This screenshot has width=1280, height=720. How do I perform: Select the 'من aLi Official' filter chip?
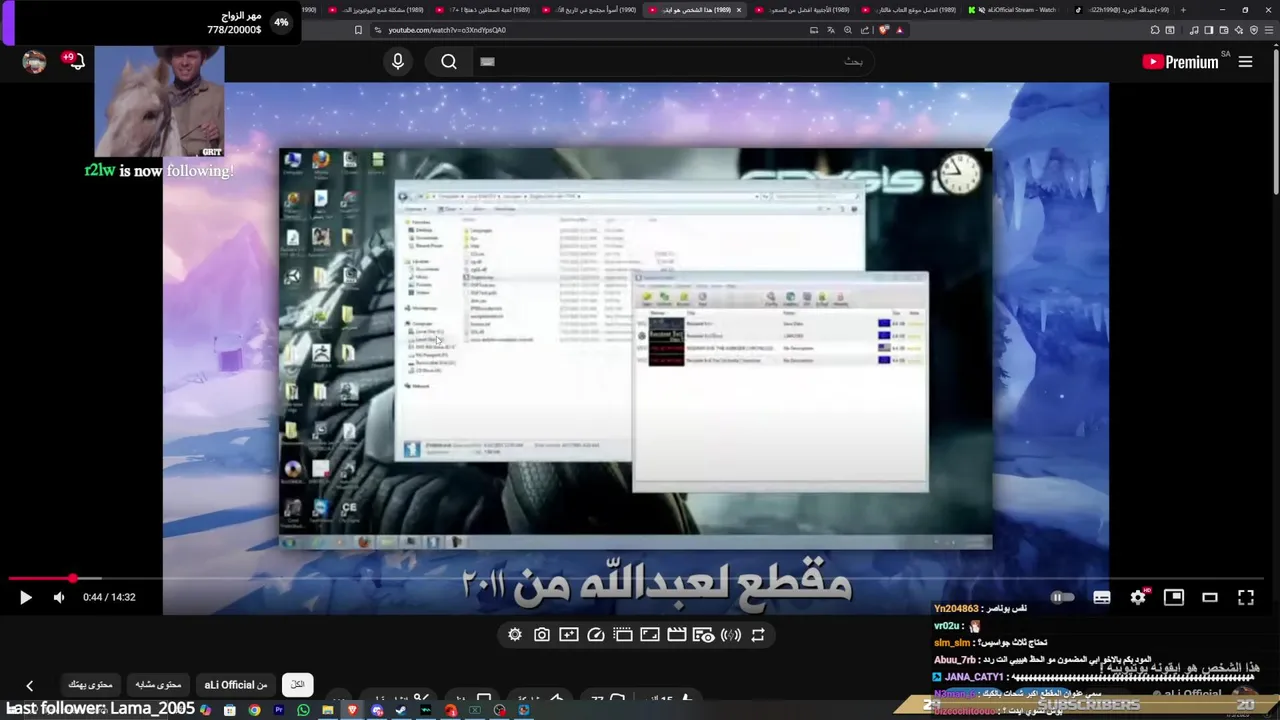pyautogui.click(x=236, y=685)
